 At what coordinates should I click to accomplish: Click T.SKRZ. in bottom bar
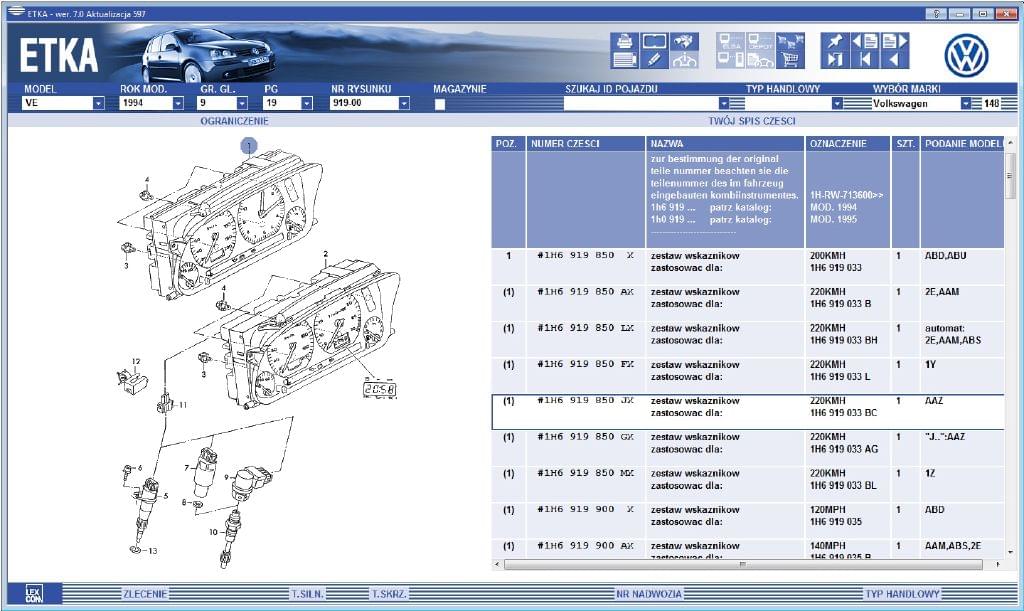(x=389, y=593)
